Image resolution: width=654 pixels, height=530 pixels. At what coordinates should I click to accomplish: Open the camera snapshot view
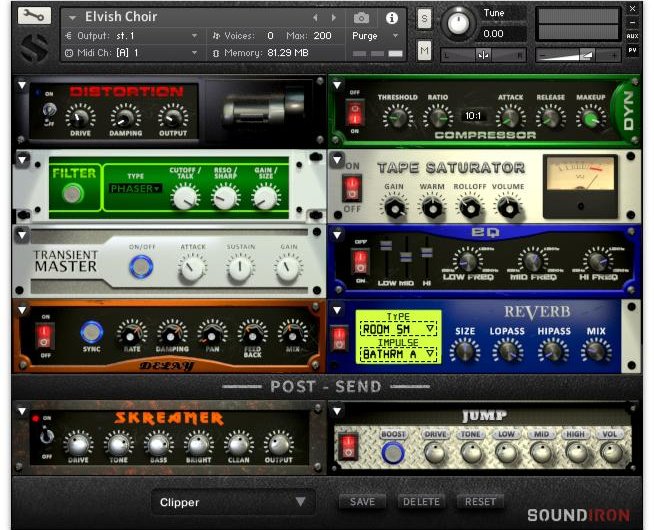click(361, 18)
